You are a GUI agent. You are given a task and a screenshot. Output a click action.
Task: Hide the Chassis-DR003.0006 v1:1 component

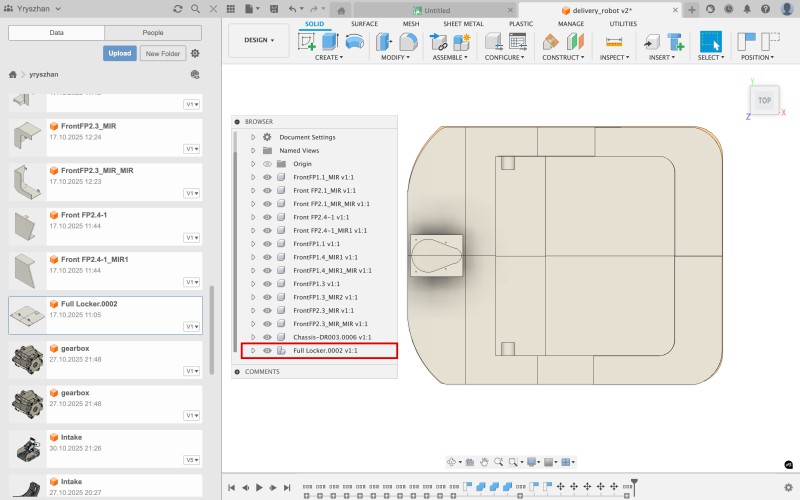click(267, 337)
